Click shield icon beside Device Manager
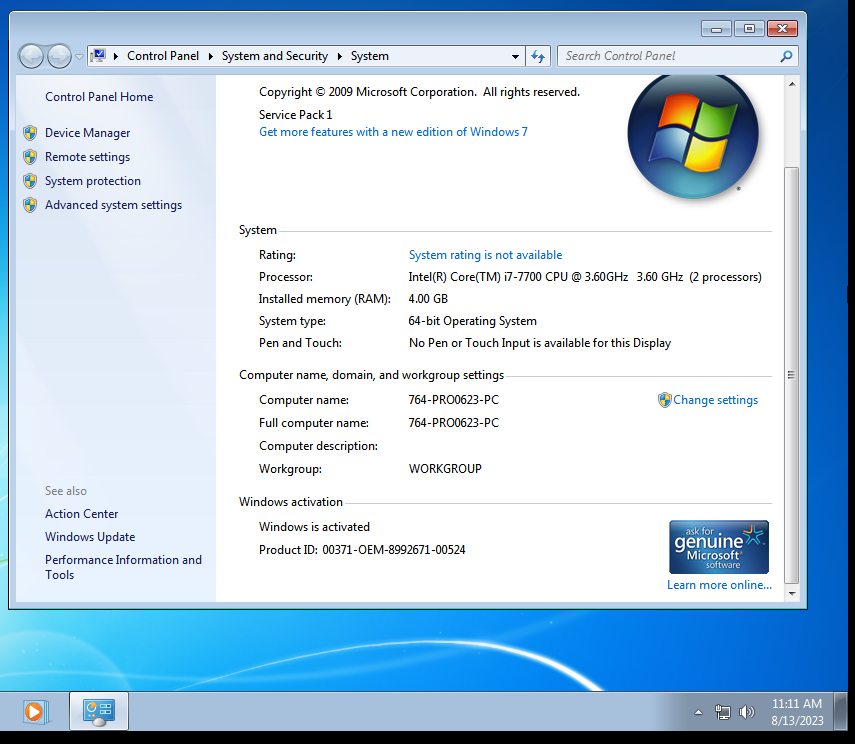The width and height of the screenshot is (855, 744). pos(31,133)
